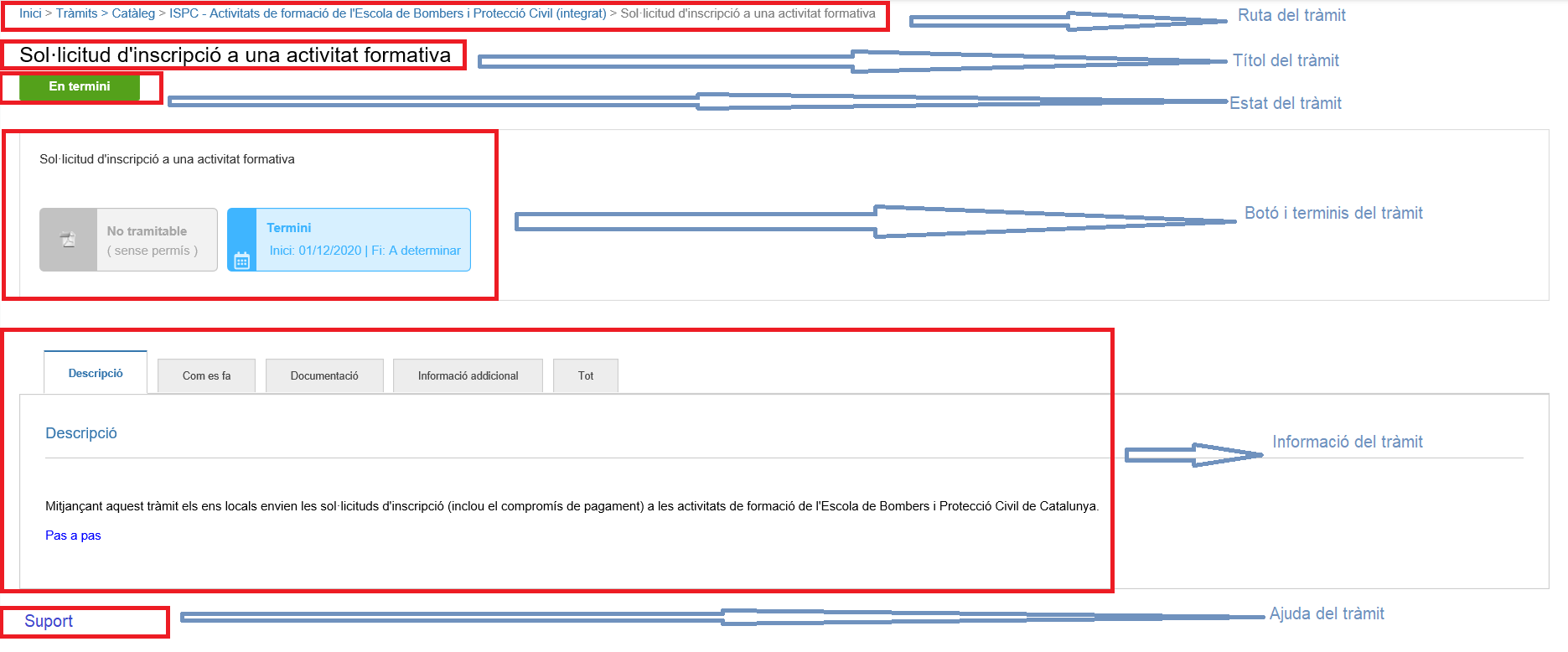Switch to the Com es fa tab
1568x652 pixels.
tap(206, 376)
